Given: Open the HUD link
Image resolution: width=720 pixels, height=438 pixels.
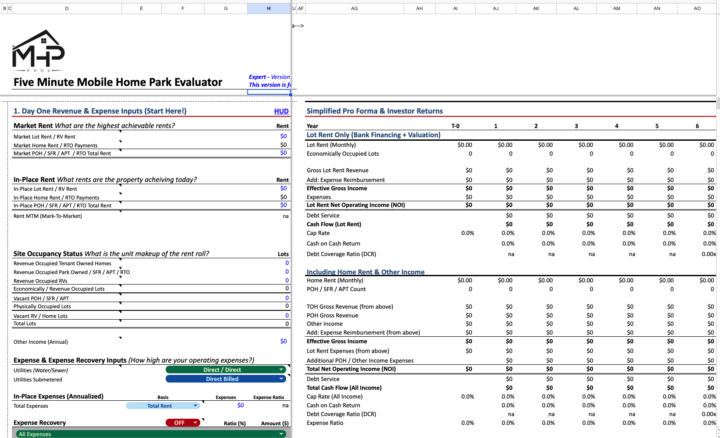Looking at the screenshot, I should (x=281, y=111).
